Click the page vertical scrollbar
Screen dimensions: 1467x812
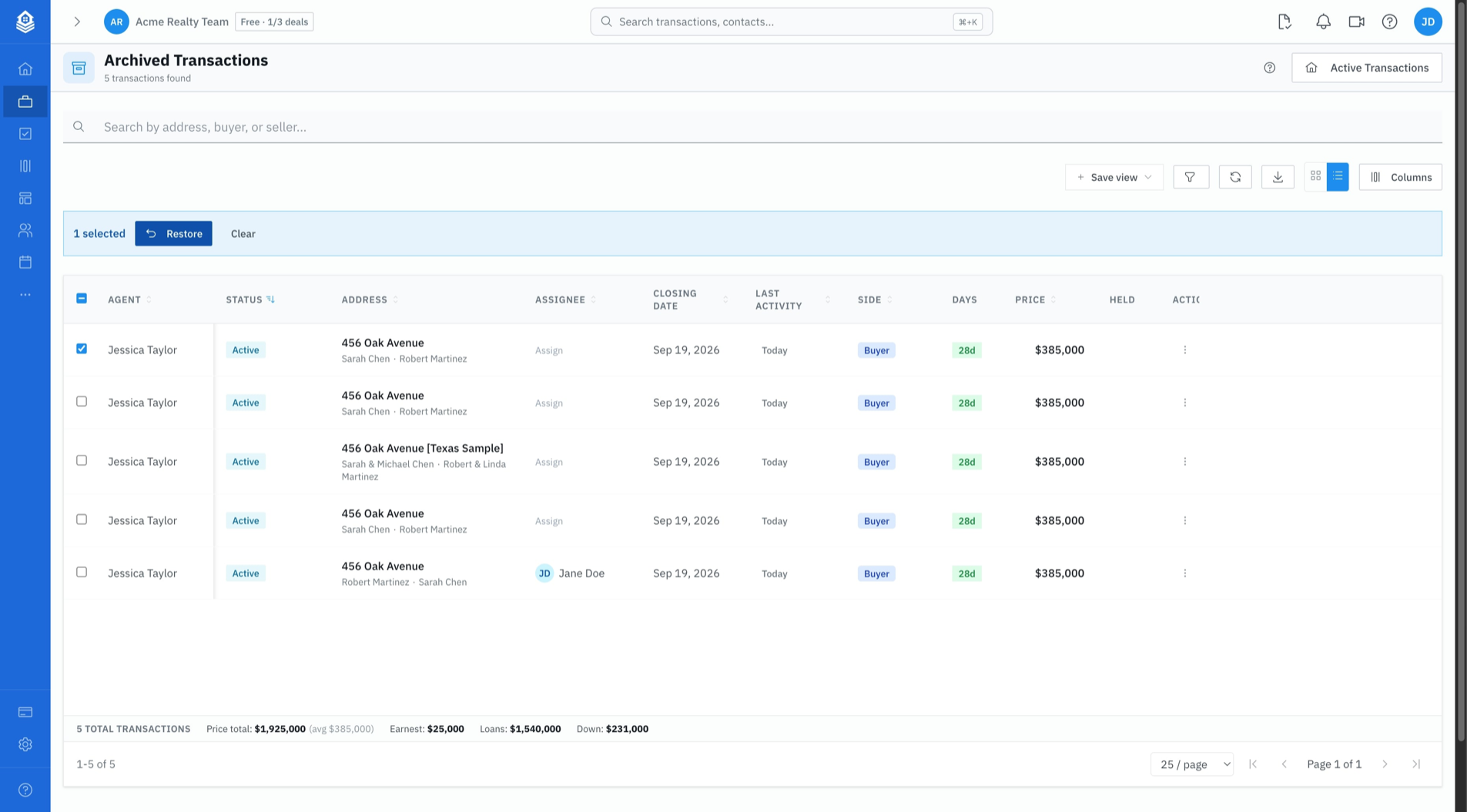point(1461,372)
